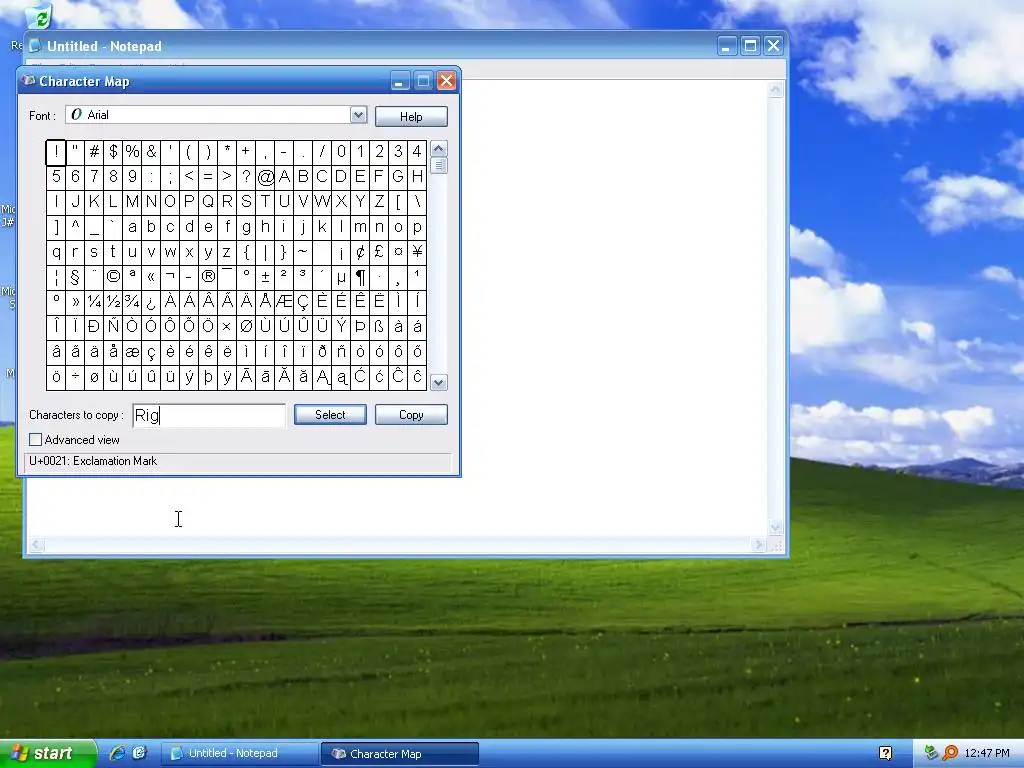The height and width of the screenshot is (768, 1024).
Task: Select the one half ½ character
Action: pyautogui.click(x=113, y=302)
